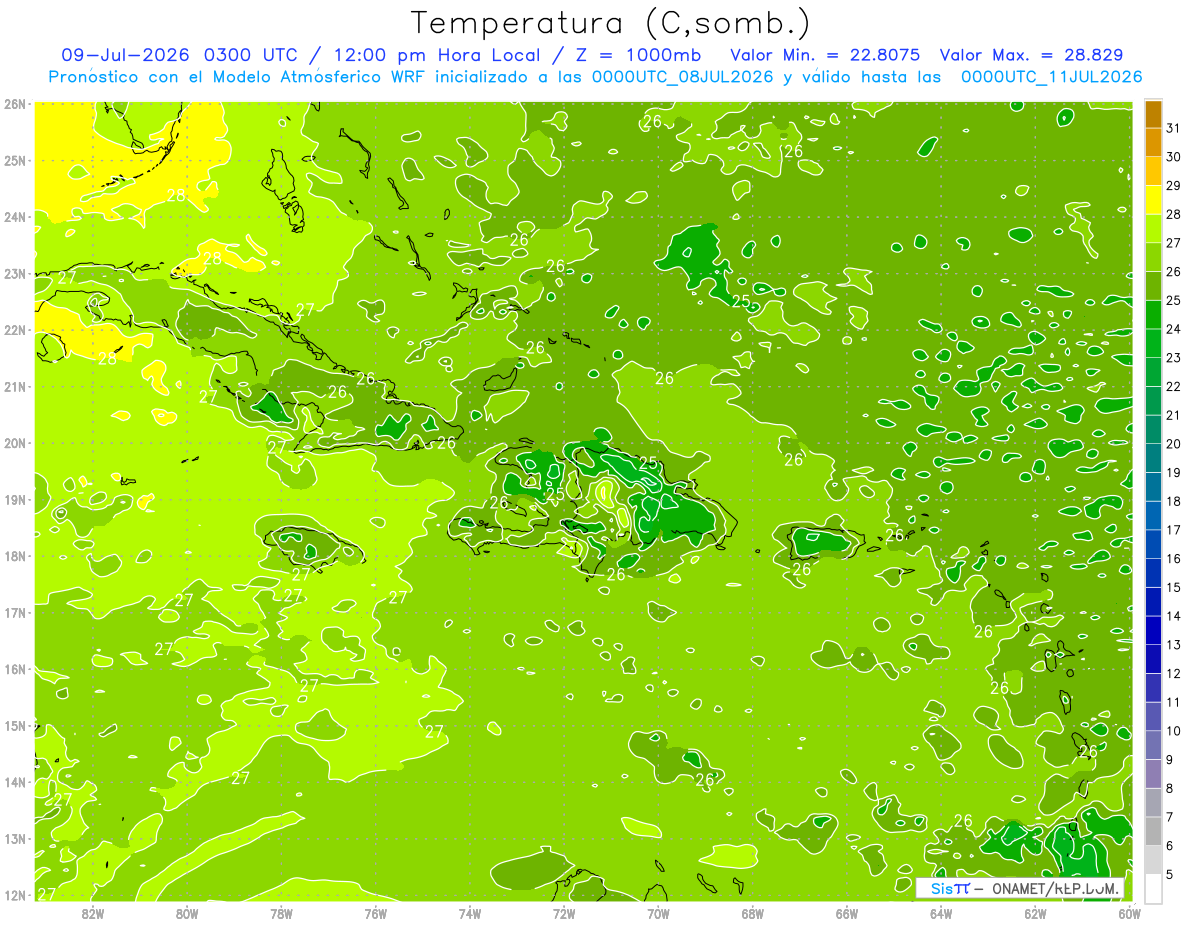Click the '5' label on the color scale

click(x=1171, y=874)
